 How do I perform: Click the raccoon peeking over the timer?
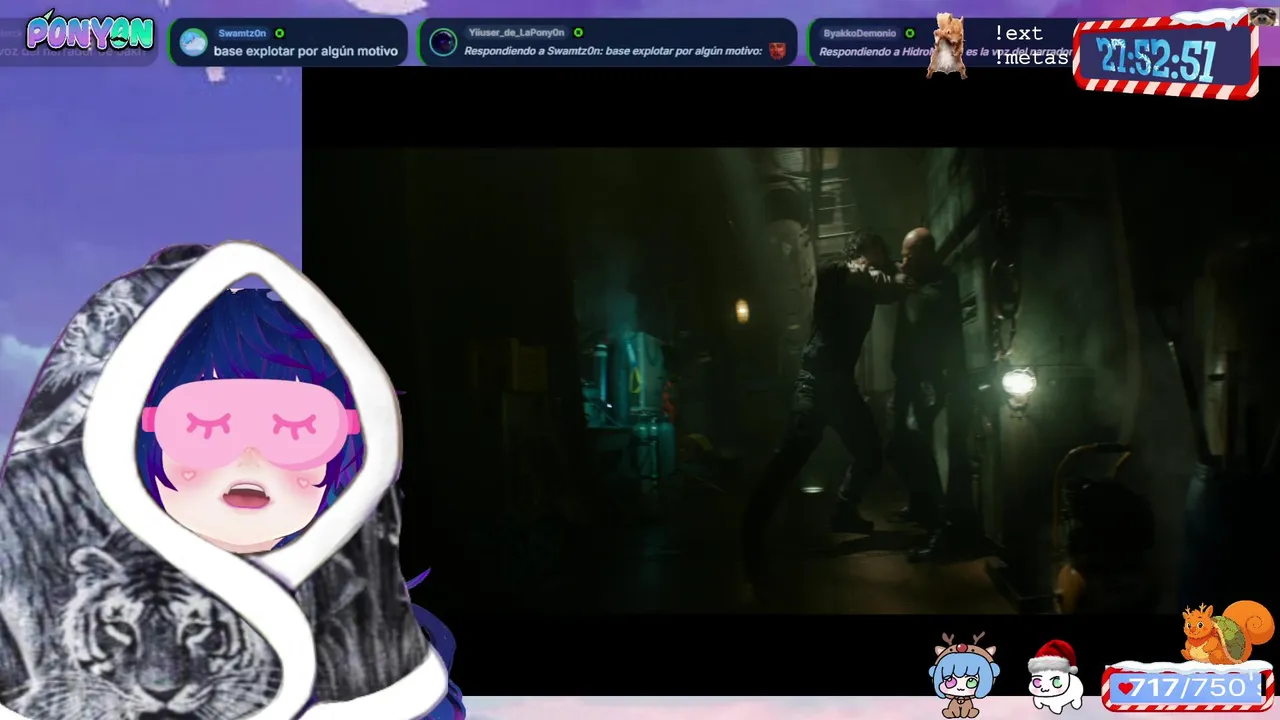(x=1264, y=17)
